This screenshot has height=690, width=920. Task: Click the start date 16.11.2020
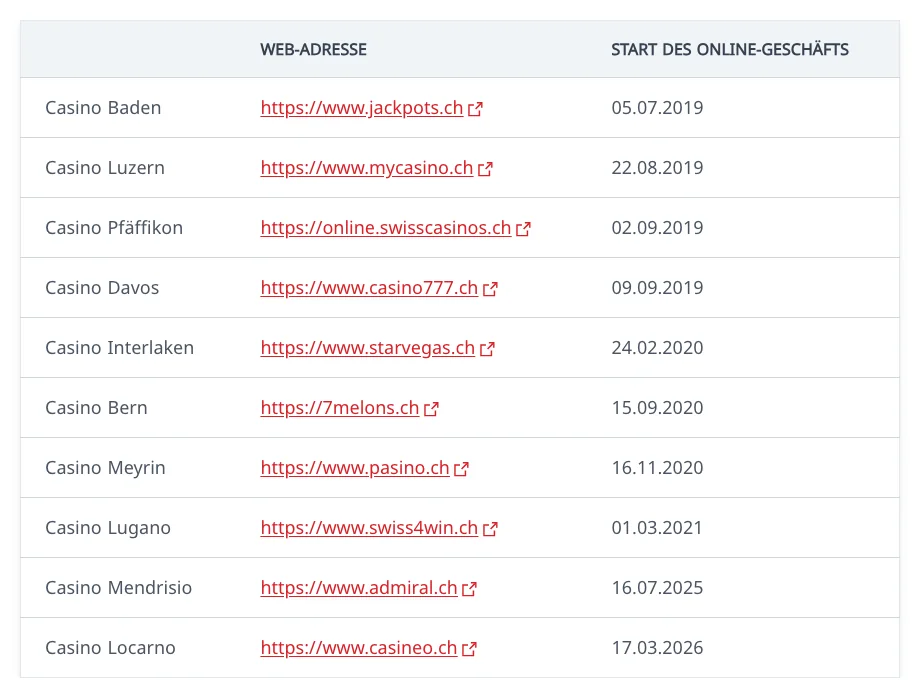pyautogui.click(x=657, y=468)
